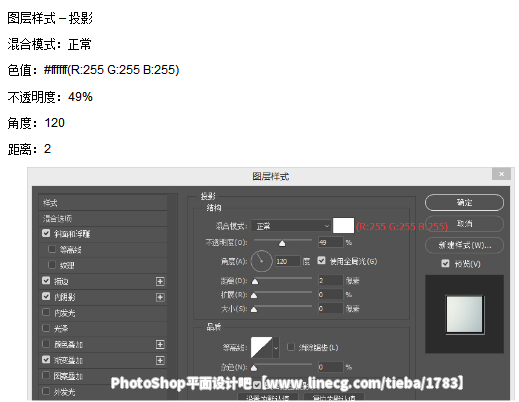Select 混合选项 in the style list

pyautogui.click(x=103, y=219)
